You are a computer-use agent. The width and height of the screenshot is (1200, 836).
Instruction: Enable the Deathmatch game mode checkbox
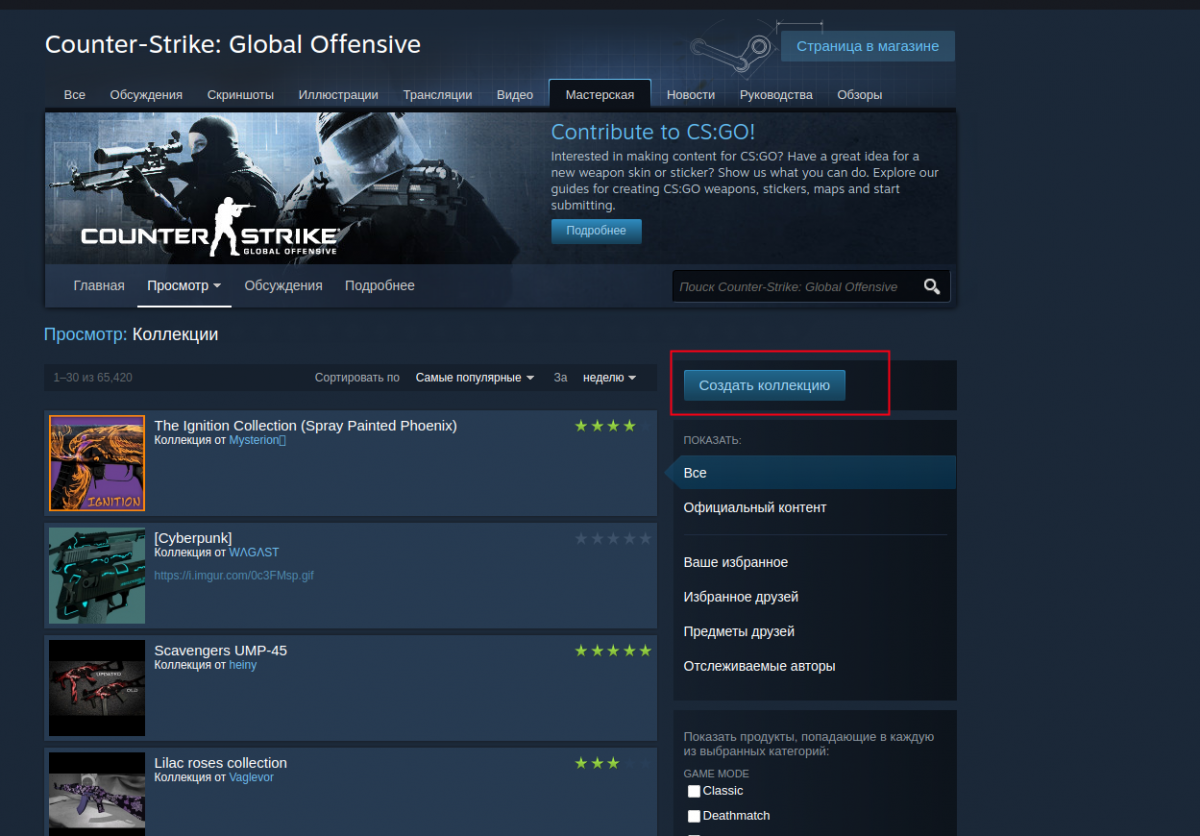pyautogui.click(x=694, y=816)
